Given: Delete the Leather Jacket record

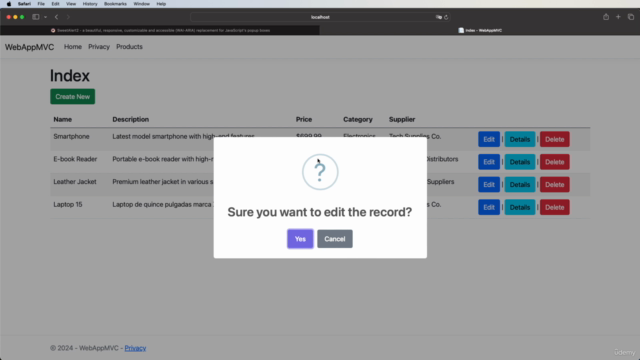Looking at the screenshot, I should [x=555, y=184].
